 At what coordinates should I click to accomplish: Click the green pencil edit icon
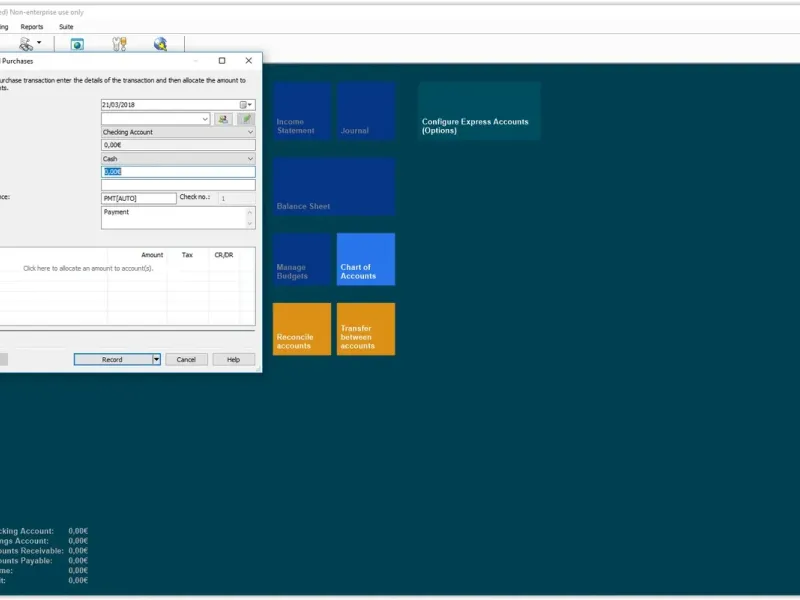(x=246, y=119)
